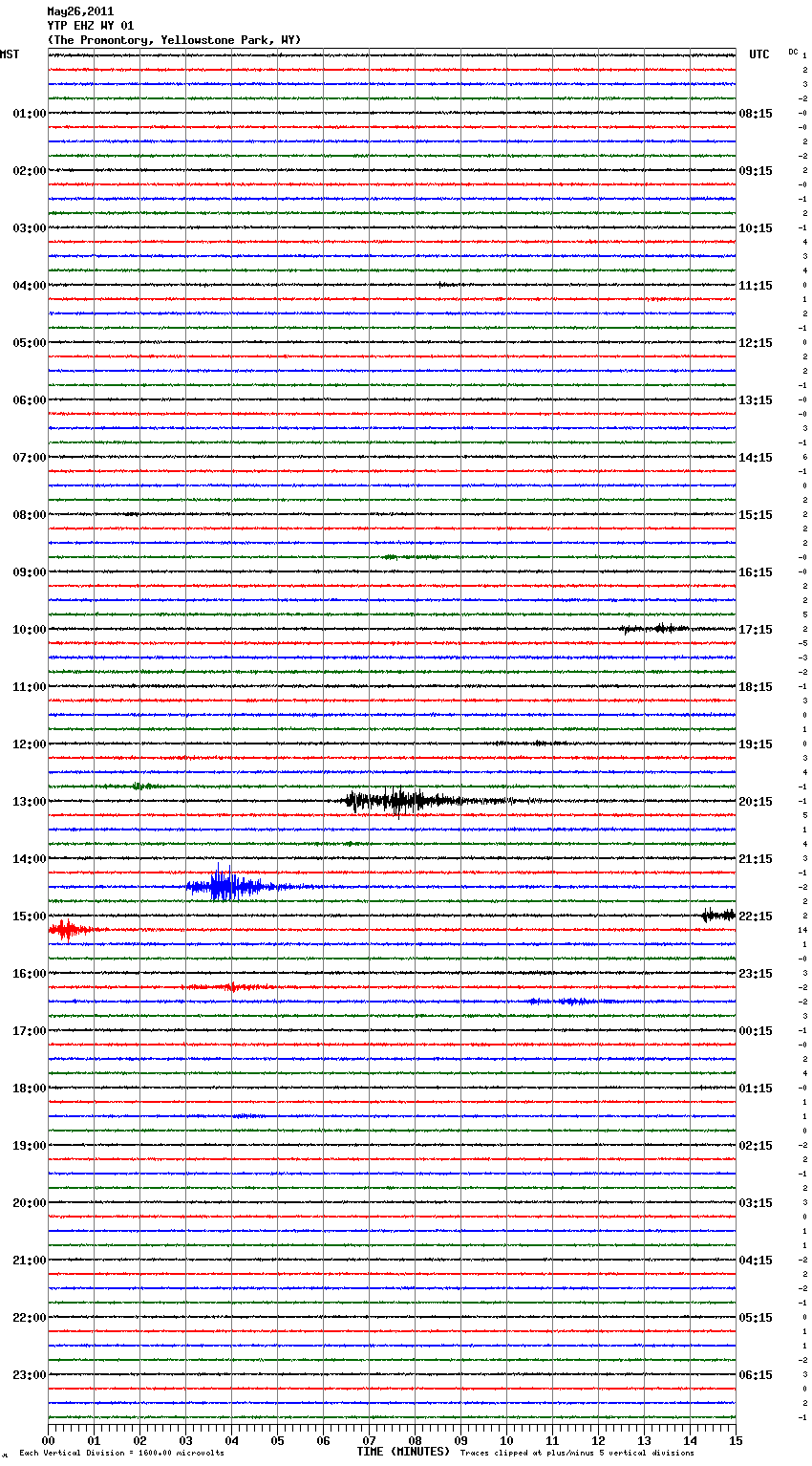Click the black burst at end of 15:00 trace
The height and width of the screenshot is (1466, 812).
(718, 915)
